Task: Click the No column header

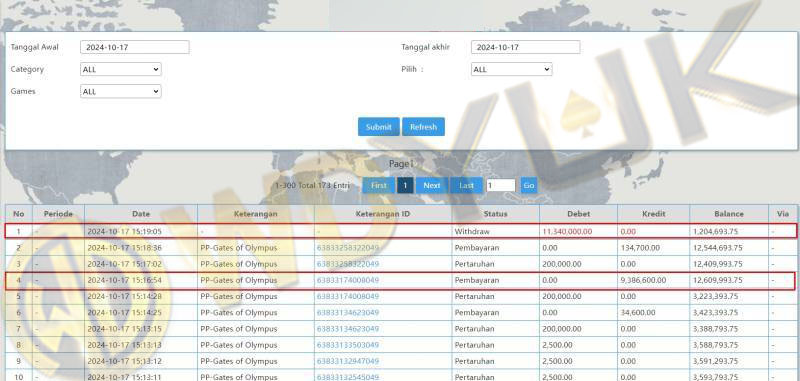Action: coord(19,214)
